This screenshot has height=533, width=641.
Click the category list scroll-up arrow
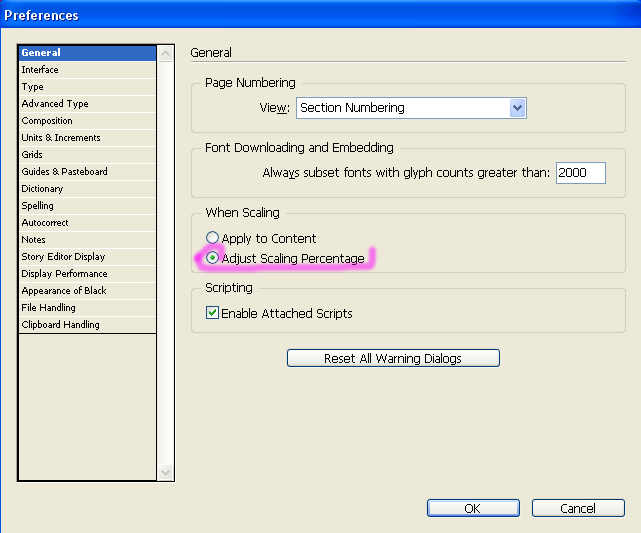166,54
